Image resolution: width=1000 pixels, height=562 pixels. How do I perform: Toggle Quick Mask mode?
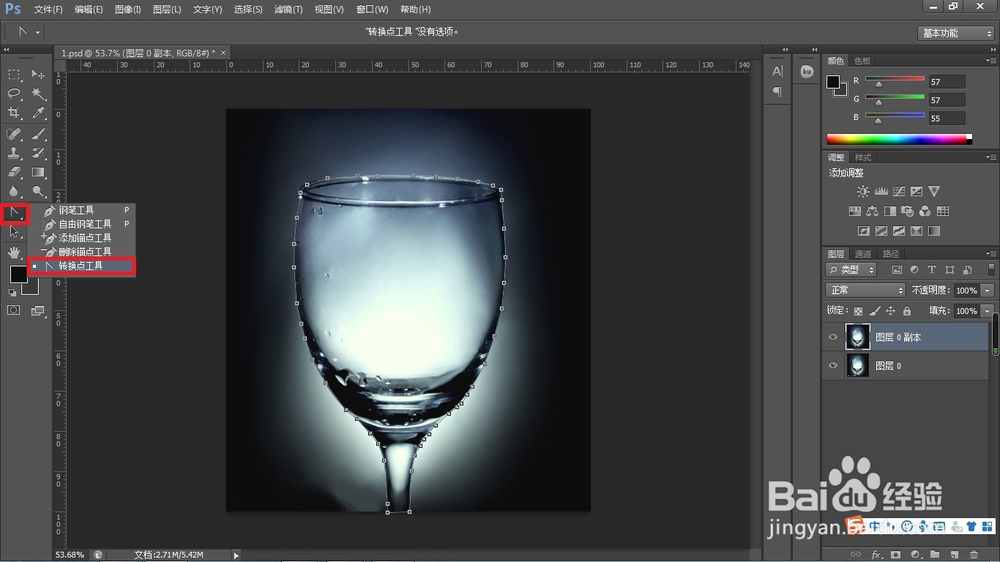click(x=13, y=310)
